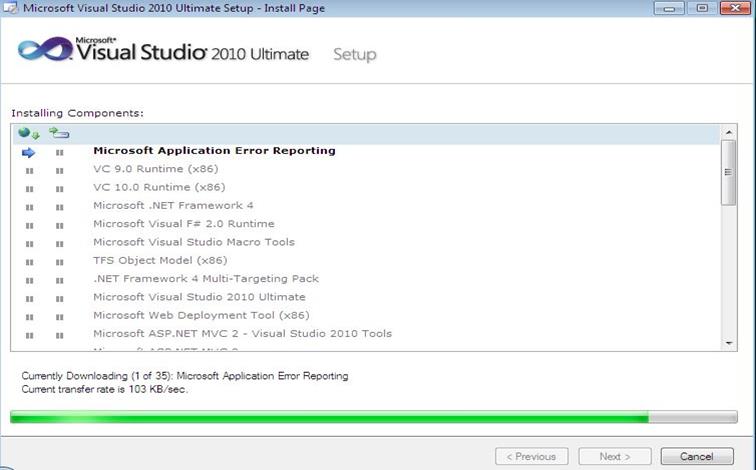Select Microsoft Visual Studio 2010 Ultimate list entry
Image resolution: width=756 pixels, height=470 pixels.
tap(199, 297)
